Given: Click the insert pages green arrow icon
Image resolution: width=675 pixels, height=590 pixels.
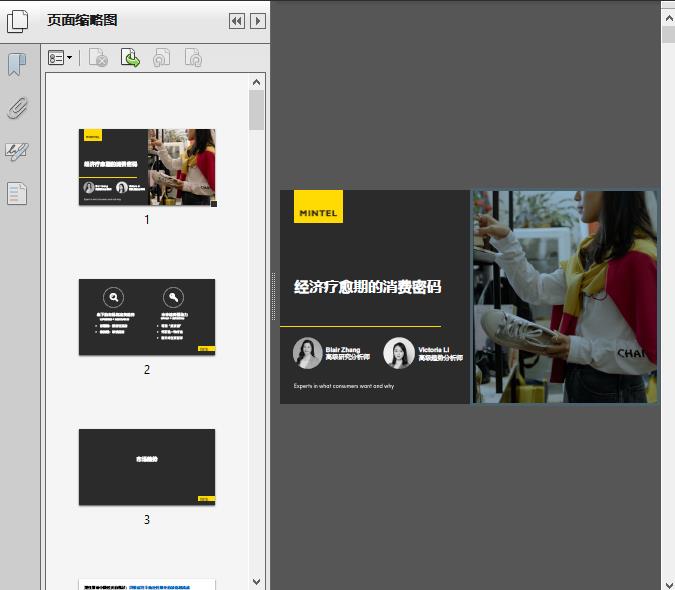Looking at the screenshot, I should (x=130, y=58).
